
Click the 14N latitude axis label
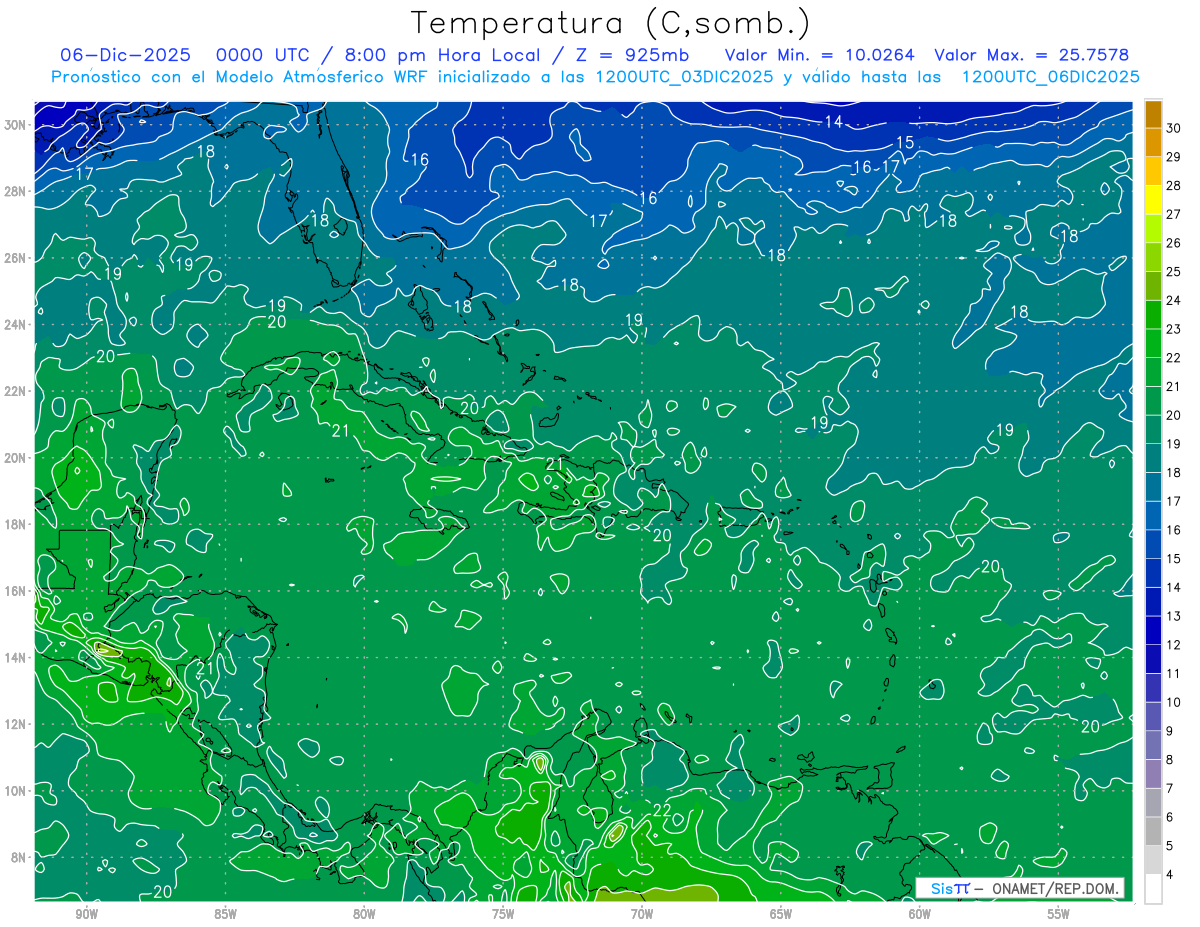pyautogui.click(x=16, y=658)
